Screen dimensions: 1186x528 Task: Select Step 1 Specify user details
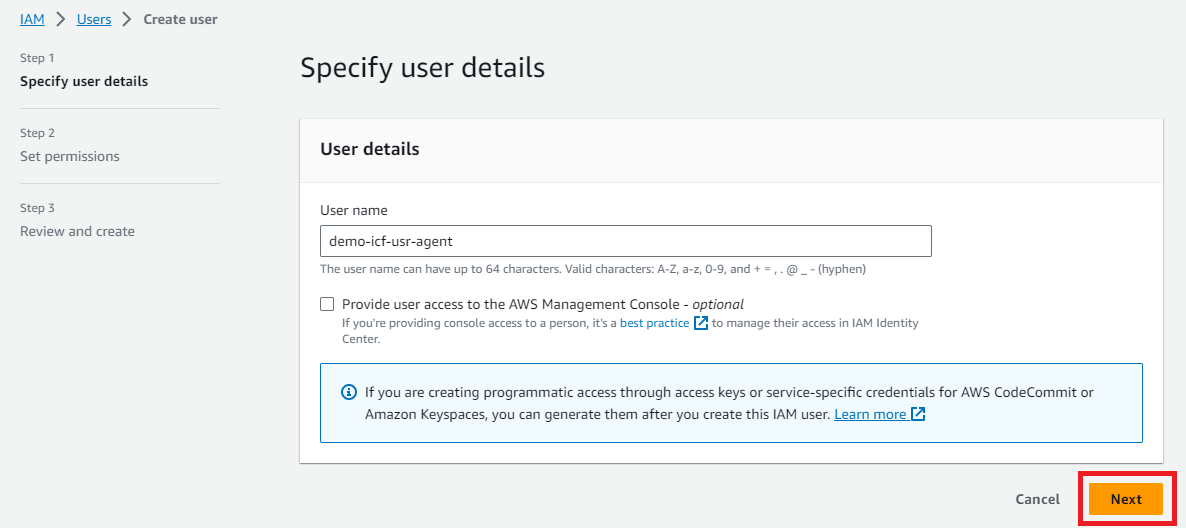pos(84,82)
